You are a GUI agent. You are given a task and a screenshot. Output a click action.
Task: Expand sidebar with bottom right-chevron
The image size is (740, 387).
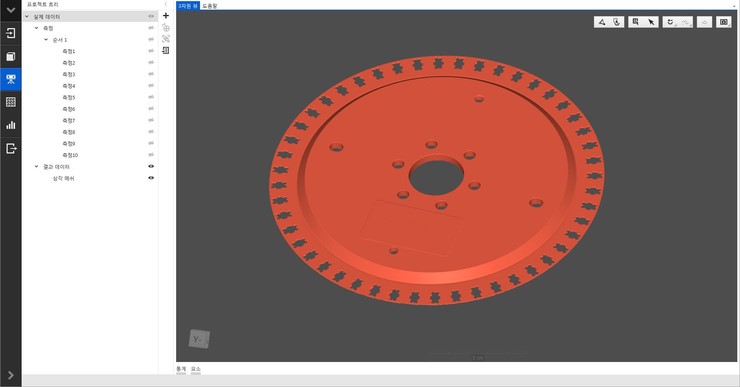tap(10, 376)
